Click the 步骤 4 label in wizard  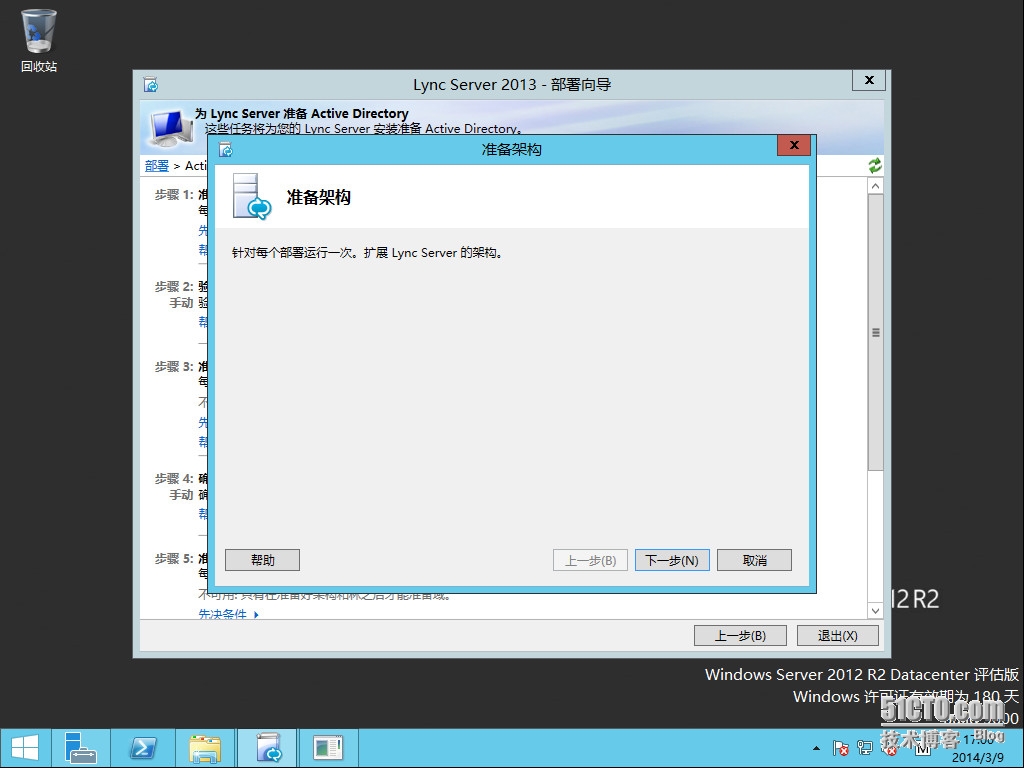[174, 479]
